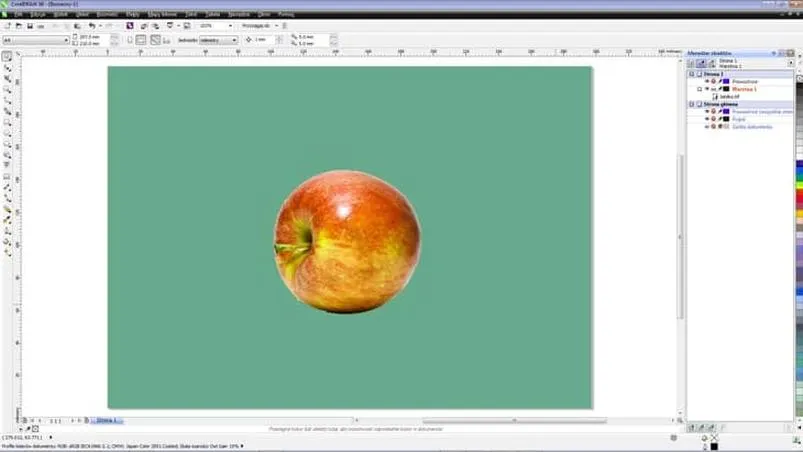Viewport: 803px width, 452px height.
Task: Click the page width field 297 mm
Action: (94, 37)
